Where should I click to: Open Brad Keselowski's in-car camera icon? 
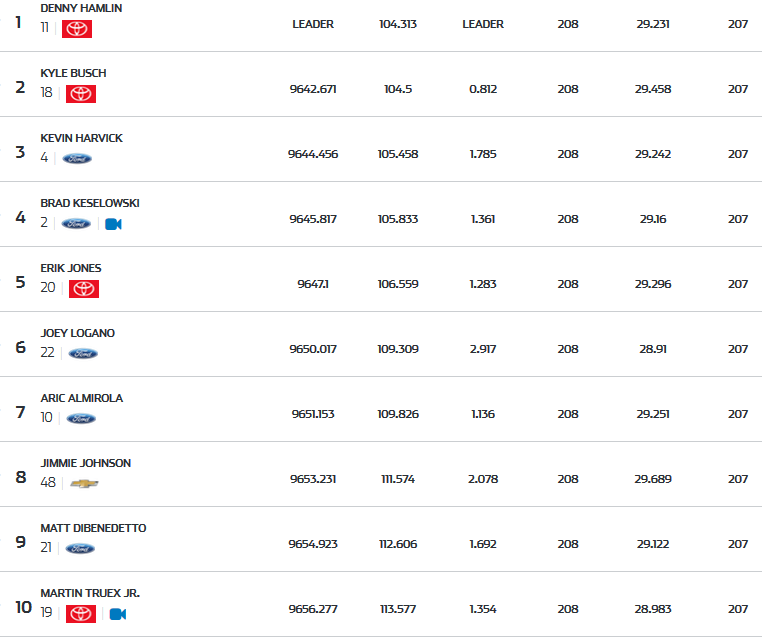click(x=113, y=224)
